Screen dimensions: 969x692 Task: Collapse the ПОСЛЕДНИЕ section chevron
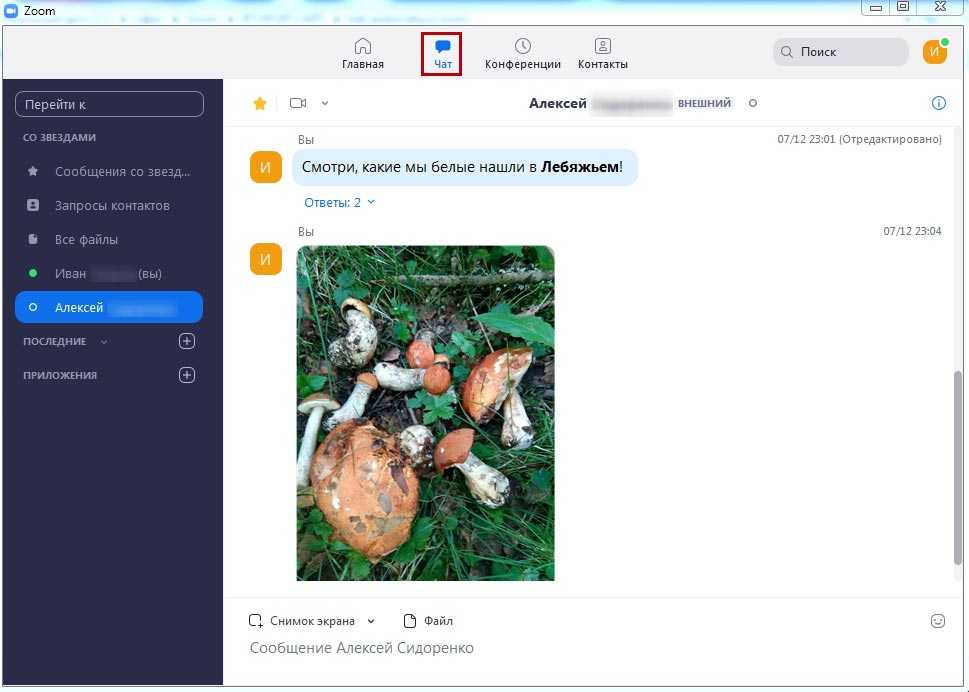[104, 342]
